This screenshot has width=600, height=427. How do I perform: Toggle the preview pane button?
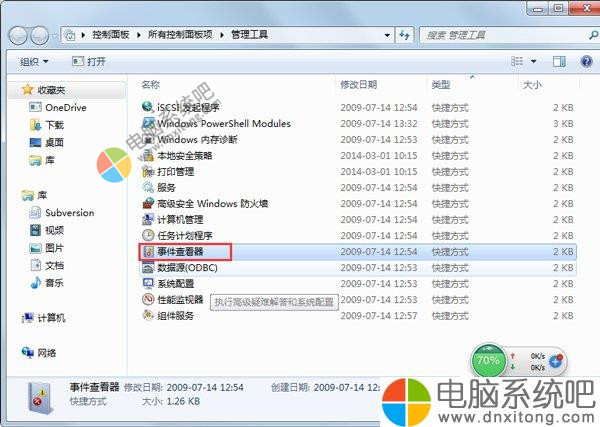tap(559, 61)
